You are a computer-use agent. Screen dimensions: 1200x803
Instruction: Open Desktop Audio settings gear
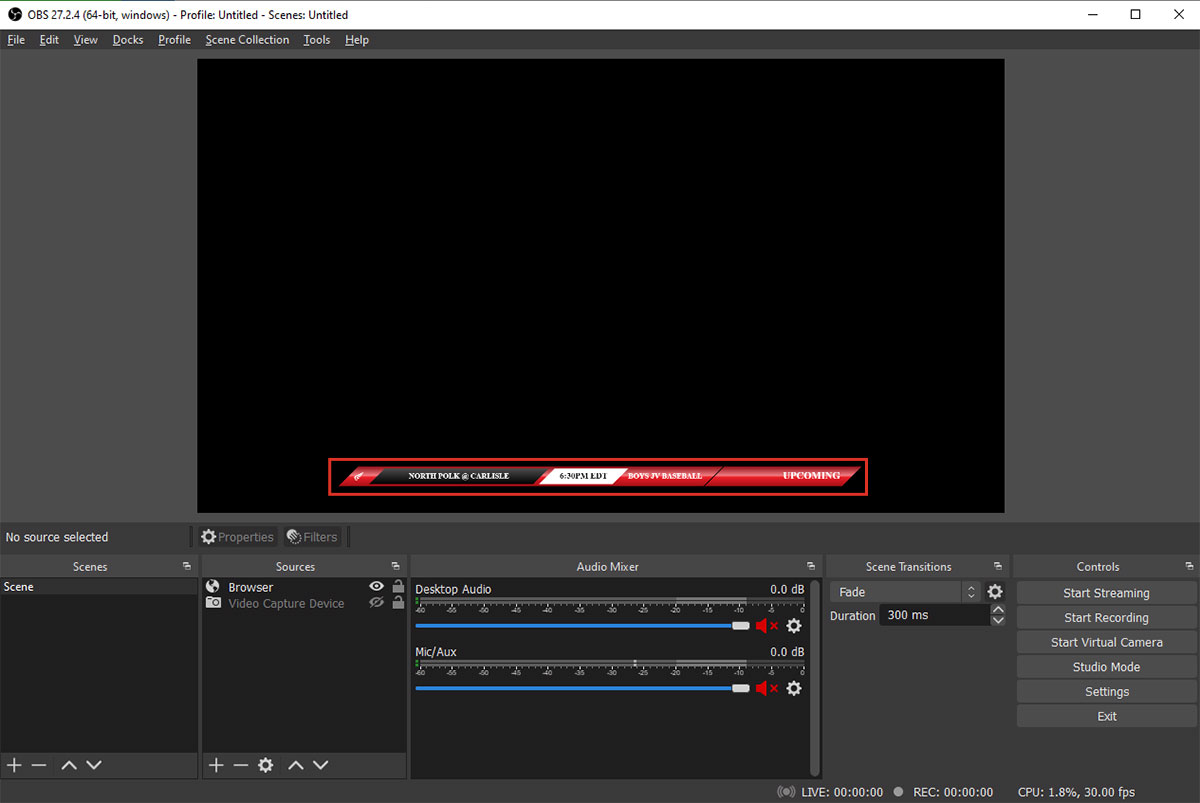pyautogui.click(x=794, y=626)
